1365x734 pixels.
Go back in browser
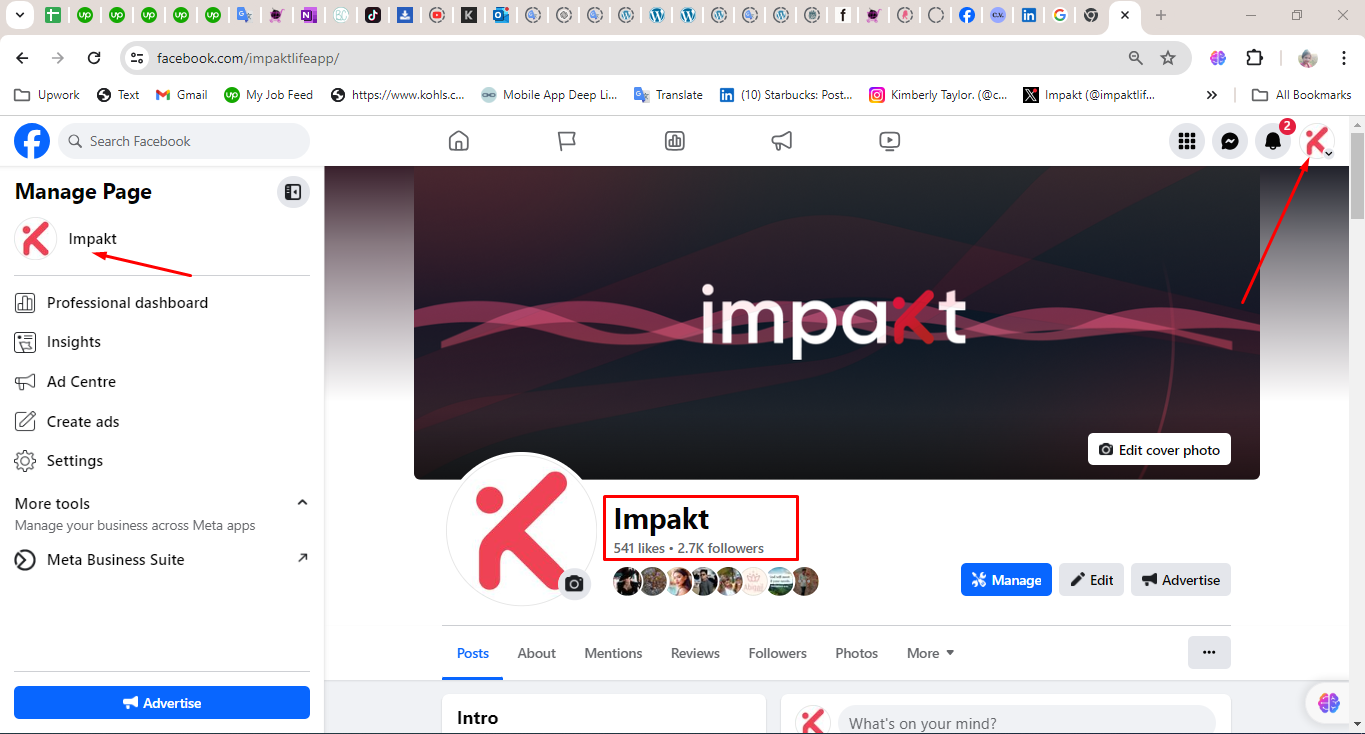(22, 58)
